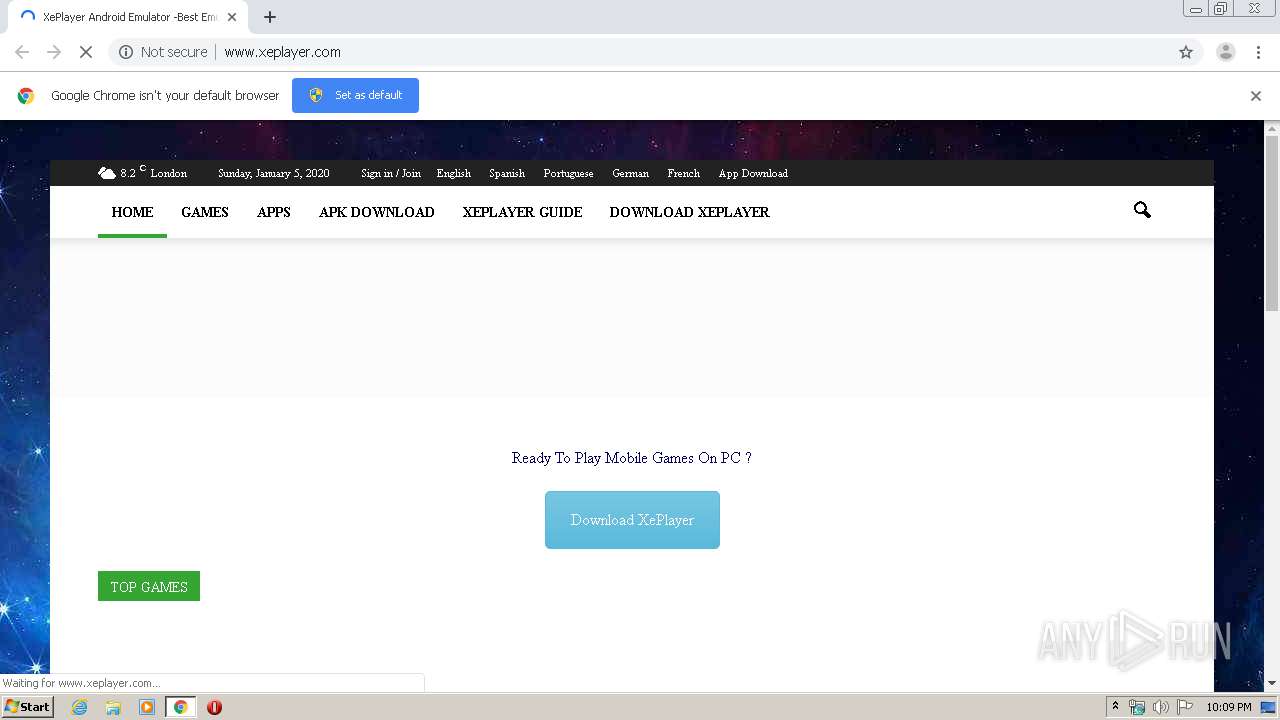Image resolution: width=1280 pixels, height=720 pixels.
Task: Dismiss the default browser notification bar
Action: pyautogui.click(x=1256, y=96)
